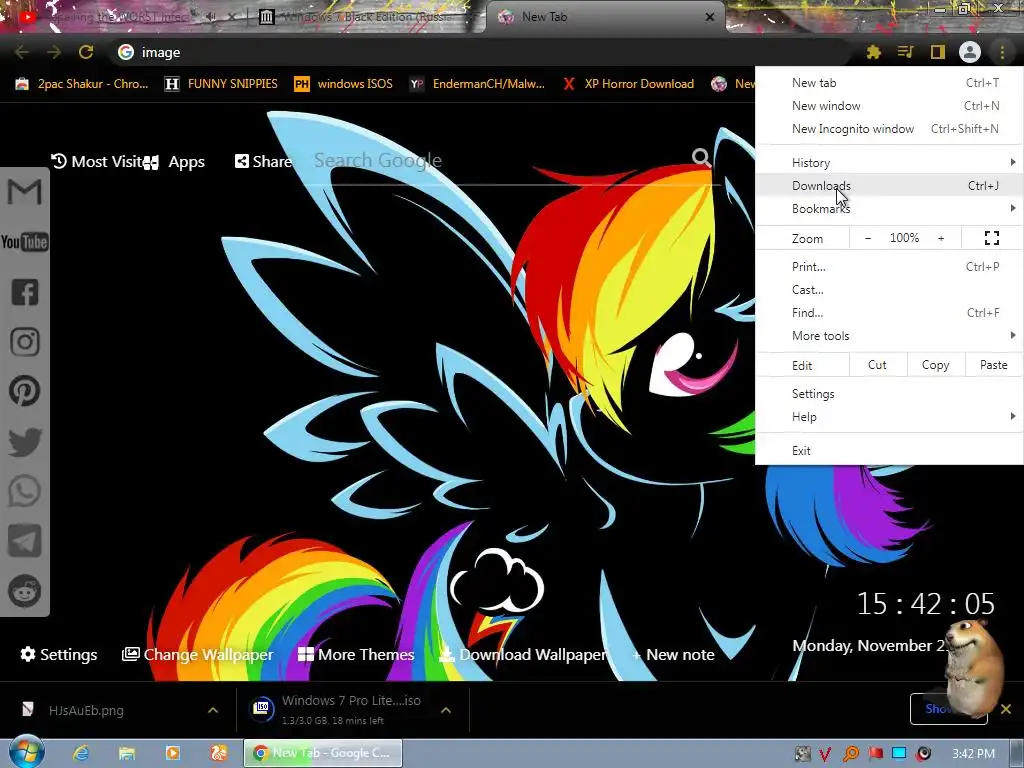This screenshot has height=768, width=1024.
Task: Open Settings from Chrome menu
Action: tap(889, 394)
